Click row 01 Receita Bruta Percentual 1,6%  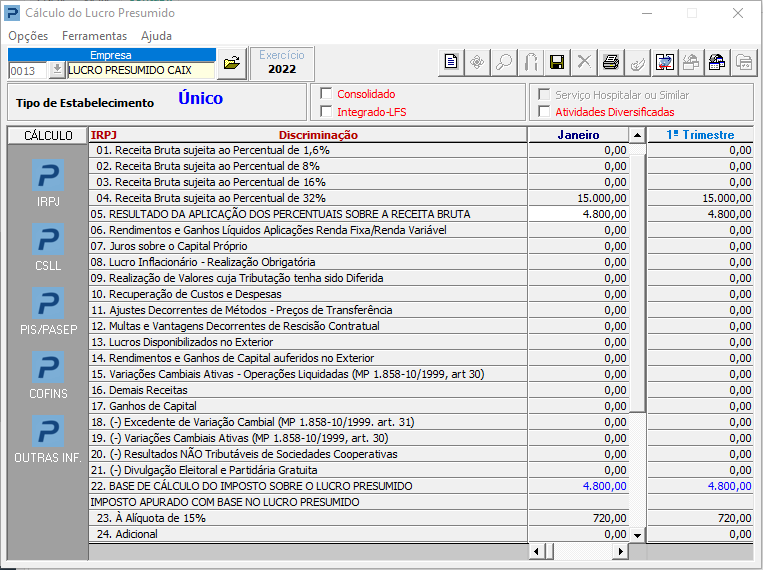click(308, 150)
